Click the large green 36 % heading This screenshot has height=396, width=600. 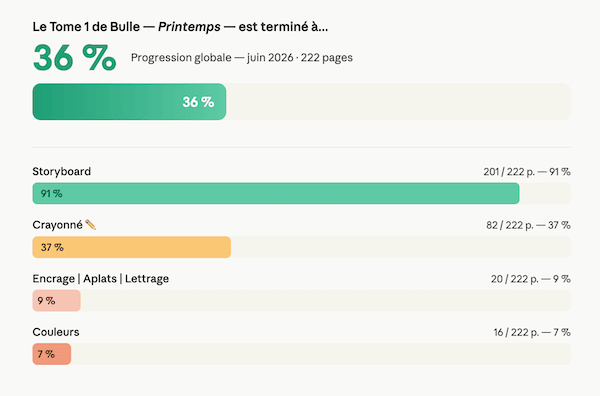[75, 58]
